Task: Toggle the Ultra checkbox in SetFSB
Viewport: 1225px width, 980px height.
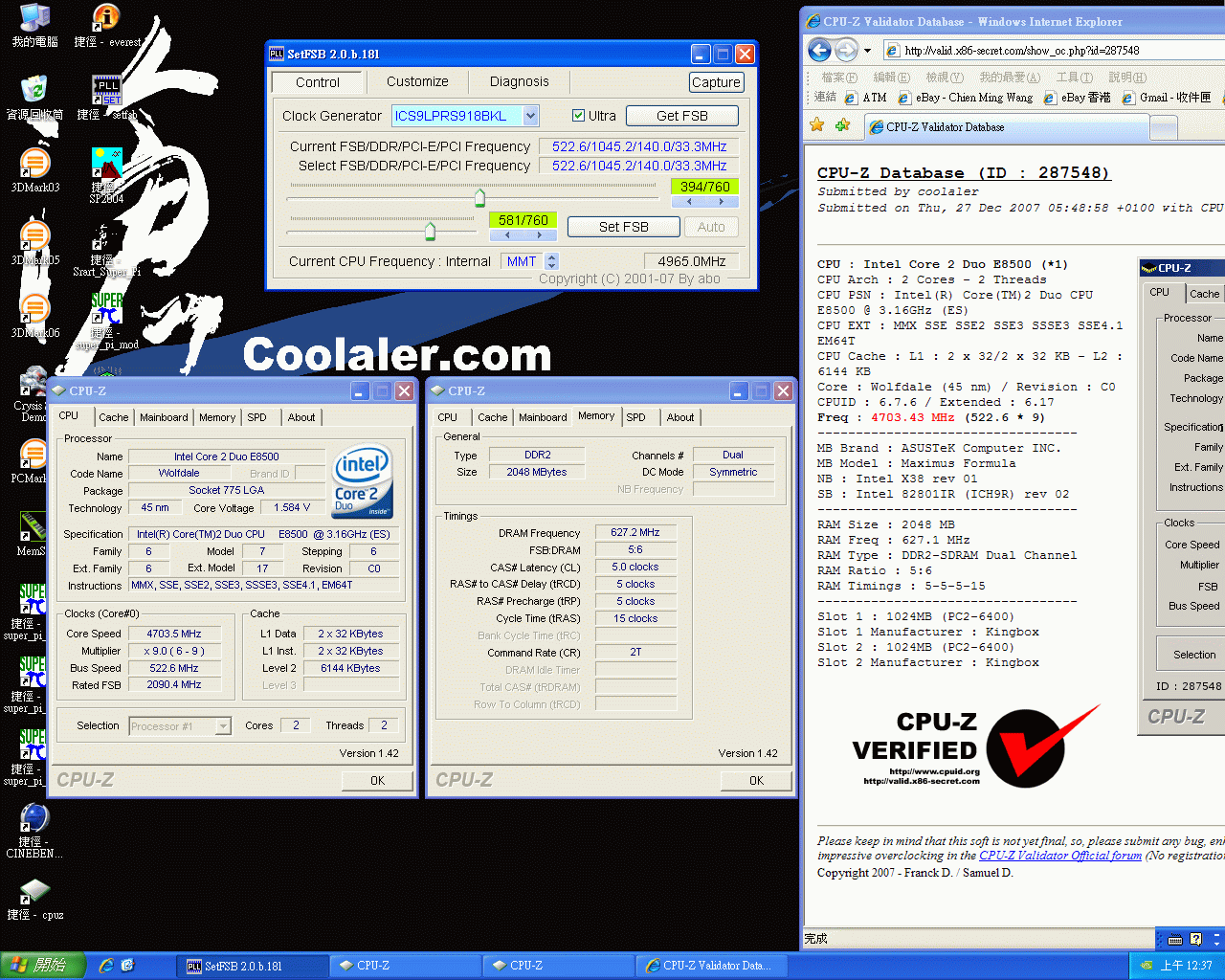Action: point(578,116)
